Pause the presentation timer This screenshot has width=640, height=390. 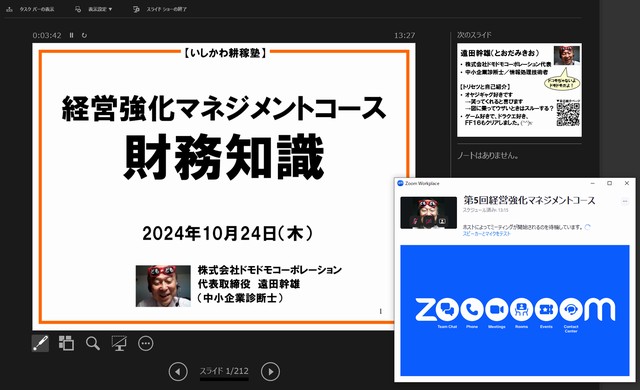coord(71,35)
